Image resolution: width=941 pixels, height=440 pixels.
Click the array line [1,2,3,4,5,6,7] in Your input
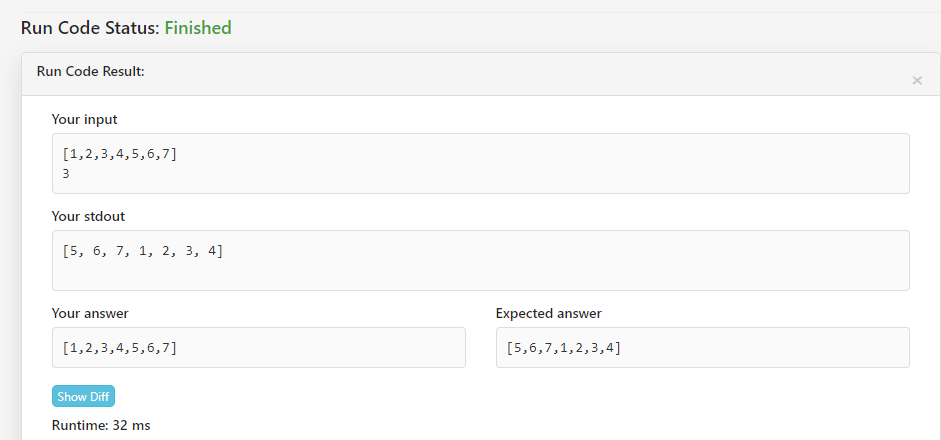120,154
